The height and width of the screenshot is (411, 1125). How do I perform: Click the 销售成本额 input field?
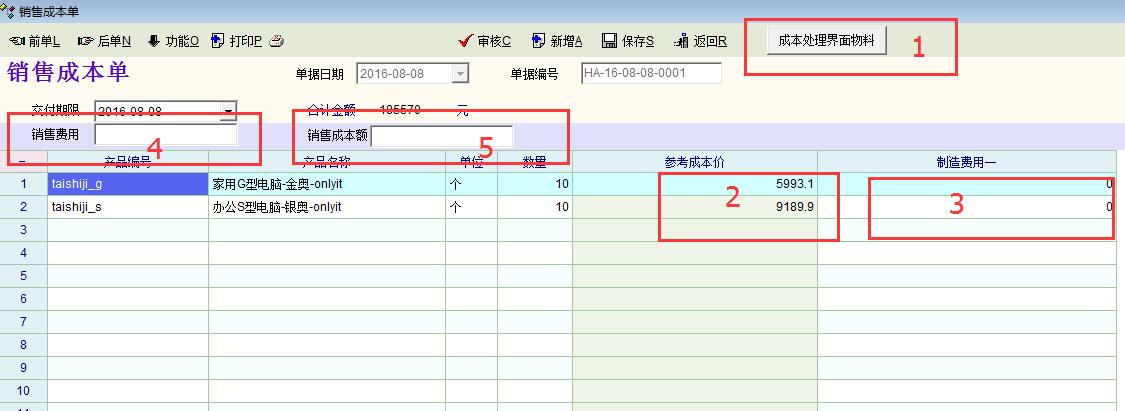pos(441,135)
